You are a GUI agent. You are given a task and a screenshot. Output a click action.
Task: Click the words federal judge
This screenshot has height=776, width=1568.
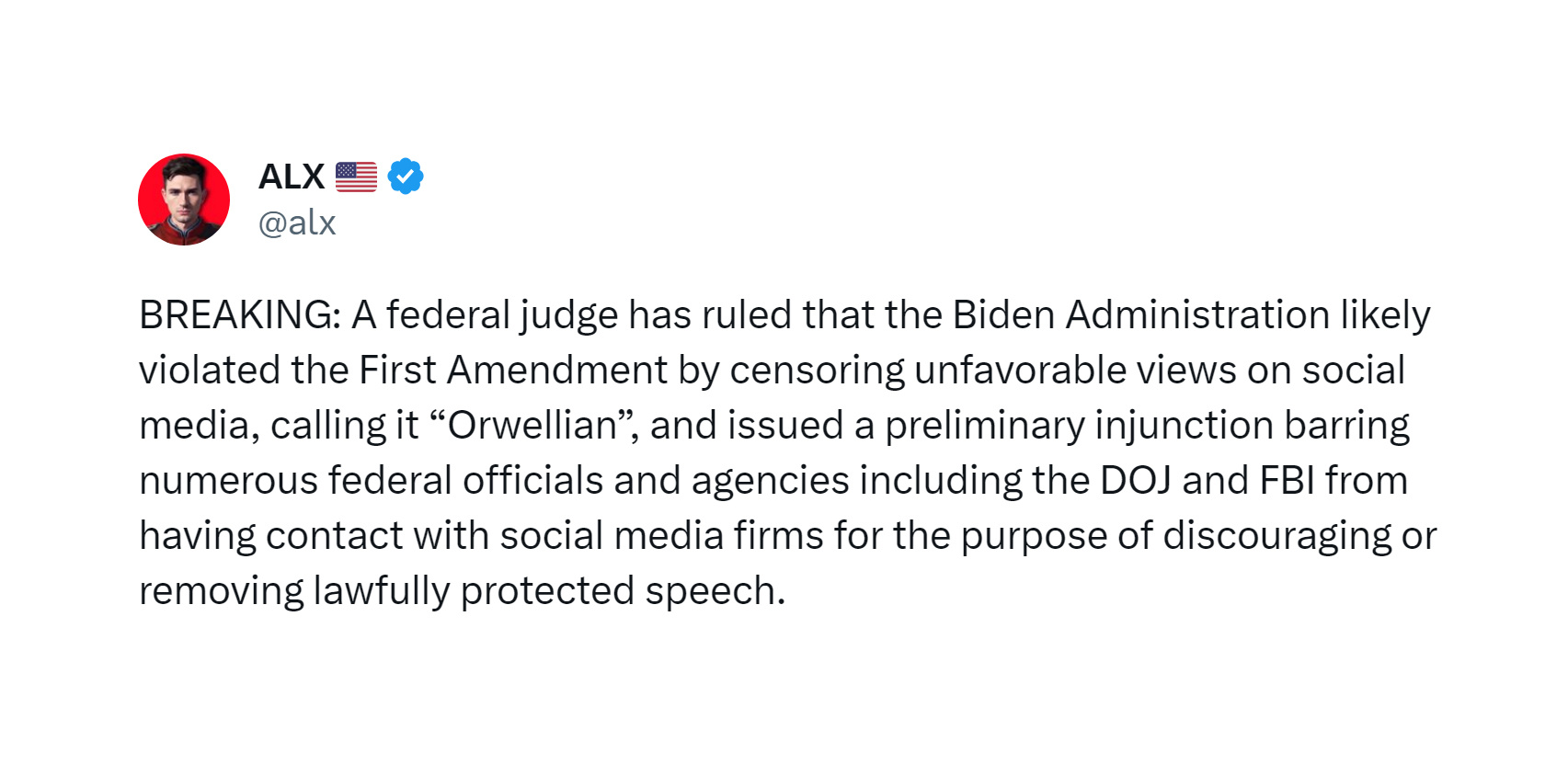coord(502,316)
